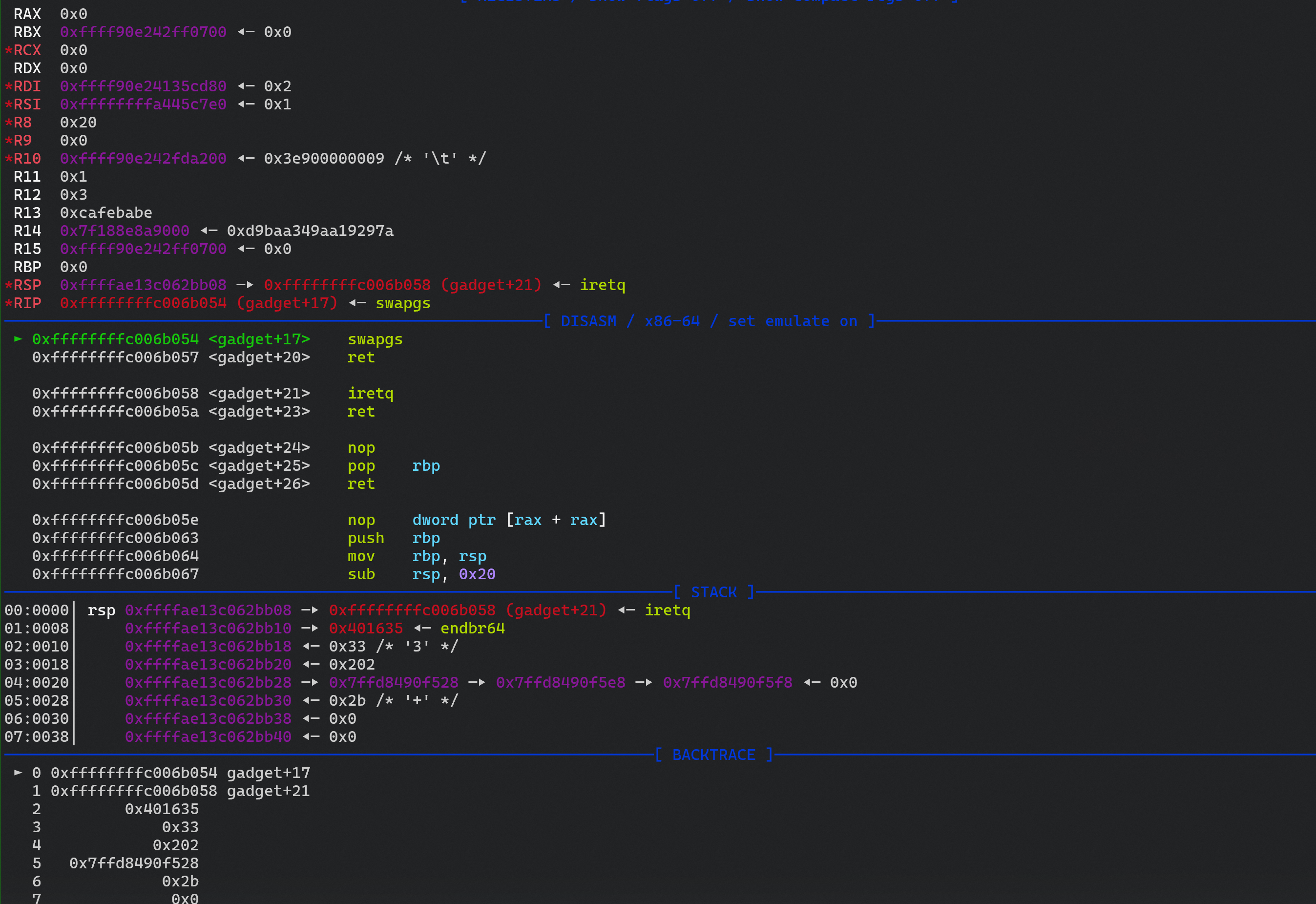
Task: Select backtrace frame 5 0x7ffd8490f528
Action: [134, 864]
